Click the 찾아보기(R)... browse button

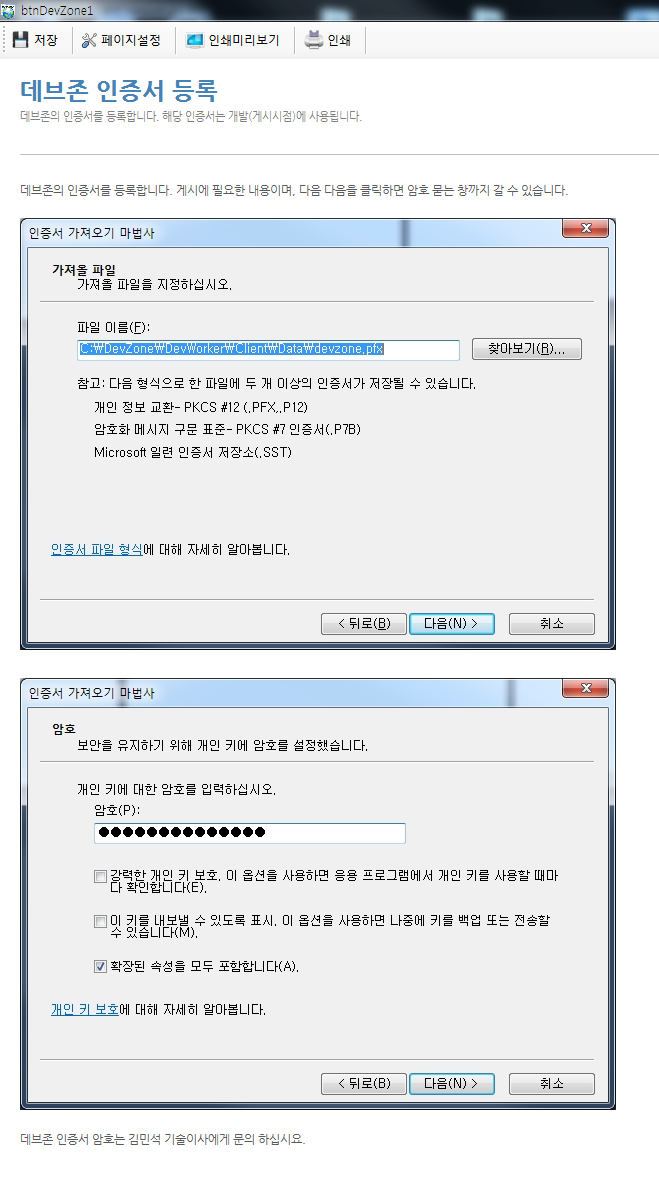click(527, 349)
